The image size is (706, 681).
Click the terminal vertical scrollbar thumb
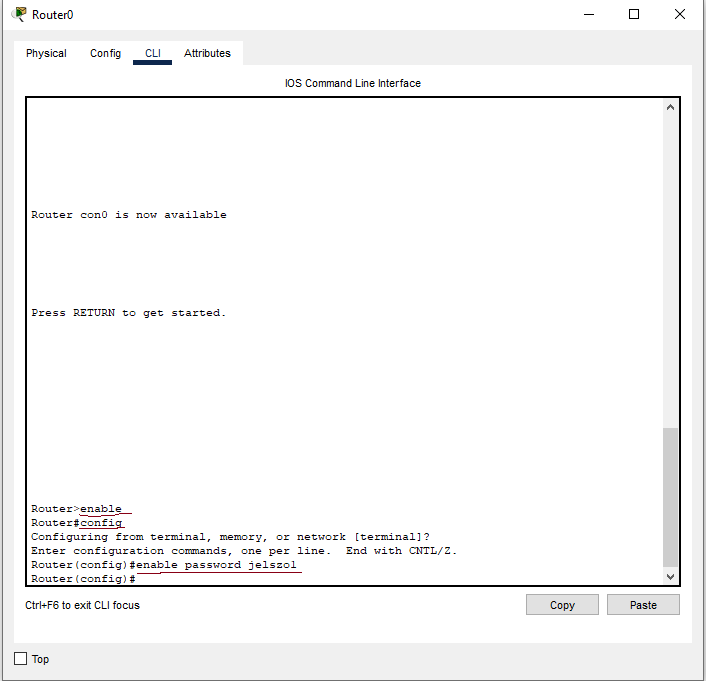671,497
